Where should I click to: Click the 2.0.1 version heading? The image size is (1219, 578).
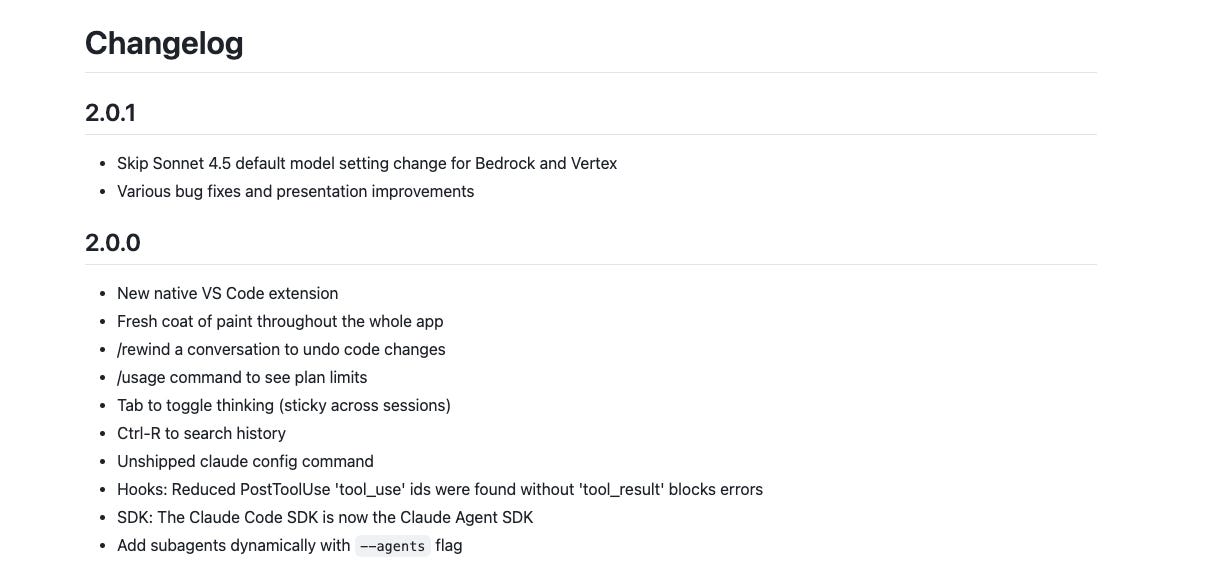coord(110,113)
